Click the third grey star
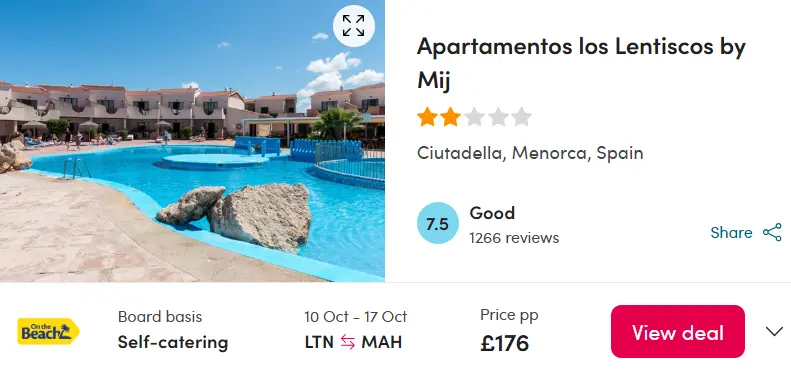 click(474, 117)
